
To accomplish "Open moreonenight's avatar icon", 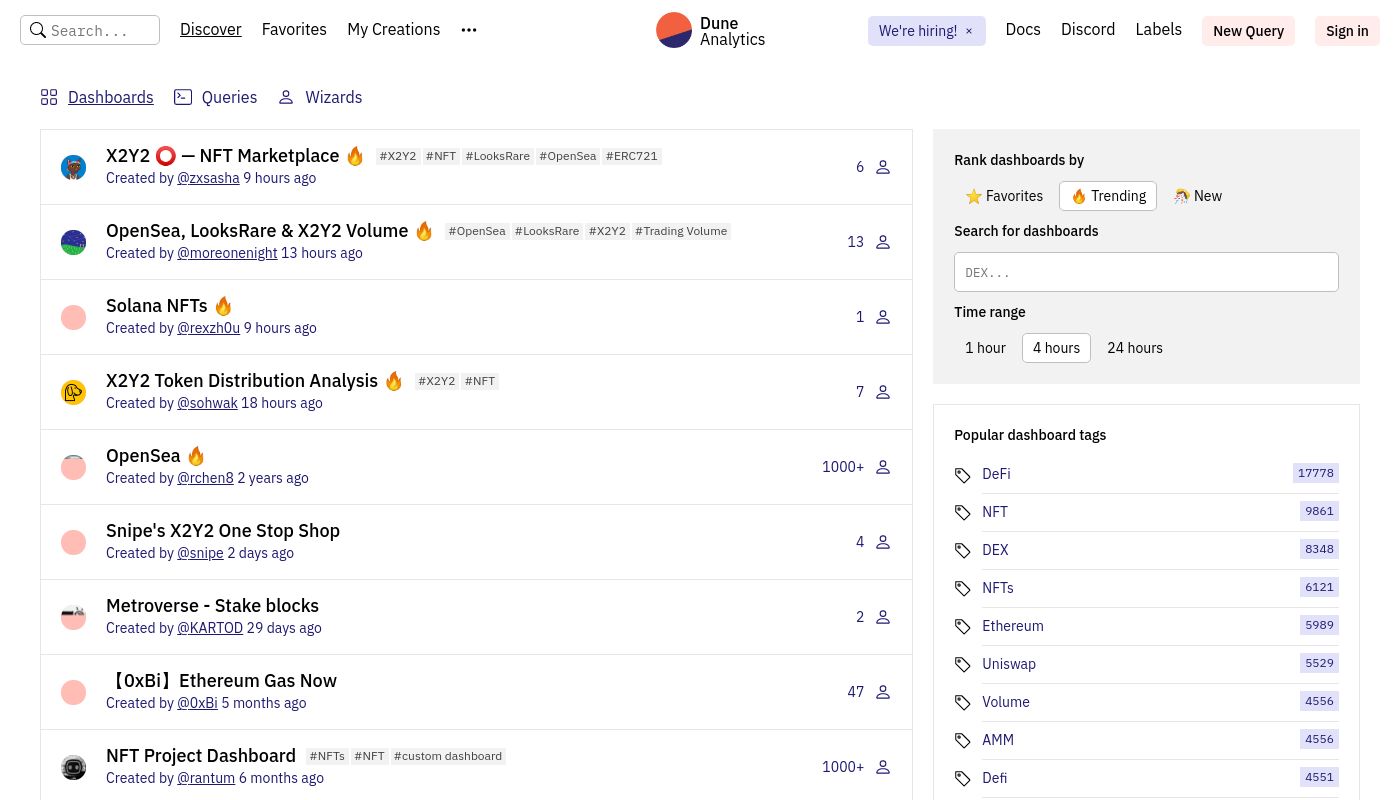I will coord(73,242).
